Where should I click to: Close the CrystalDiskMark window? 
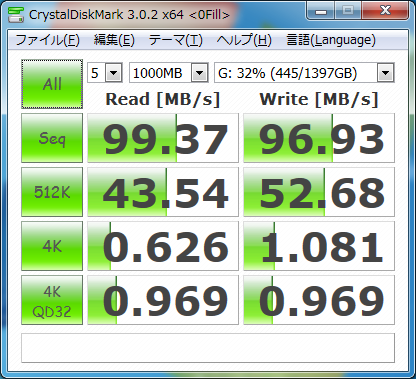[x=385, y=11]
